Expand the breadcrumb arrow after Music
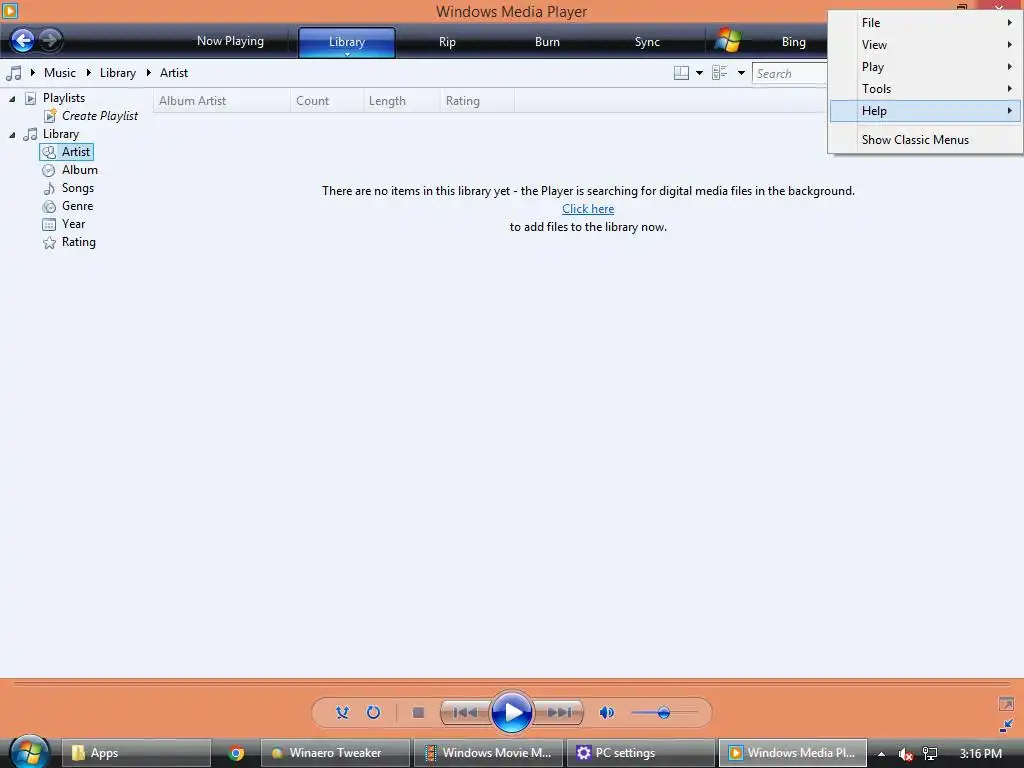 [88, 72]
